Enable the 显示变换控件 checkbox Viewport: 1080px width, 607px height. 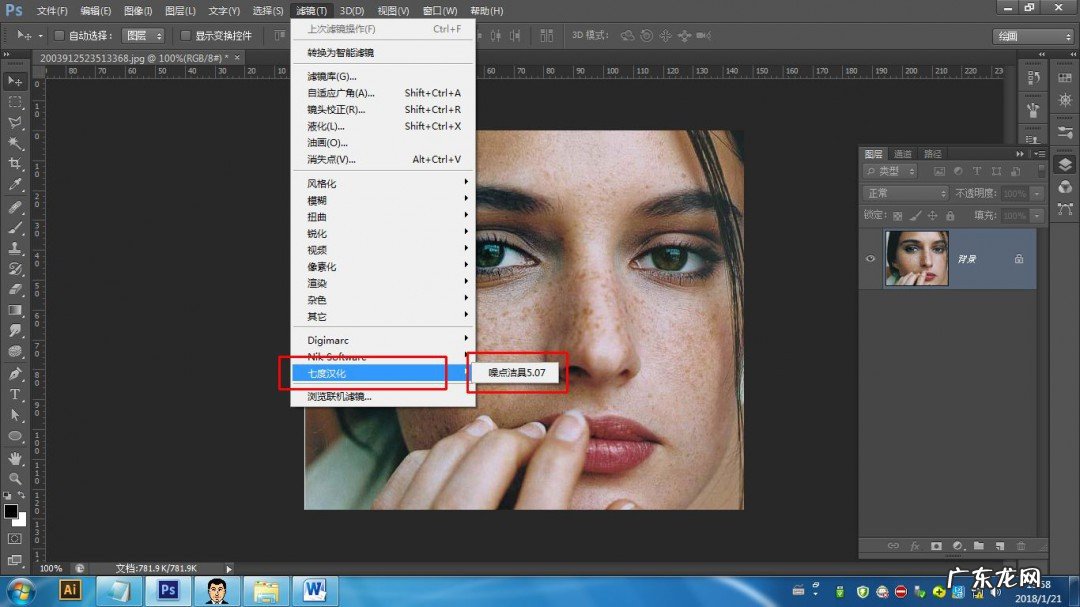(x=171, y=36)
